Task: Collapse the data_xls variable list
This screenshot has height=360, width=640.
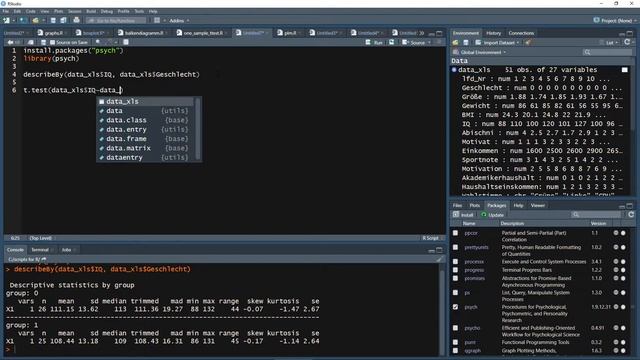Action: tap(454, 70)
